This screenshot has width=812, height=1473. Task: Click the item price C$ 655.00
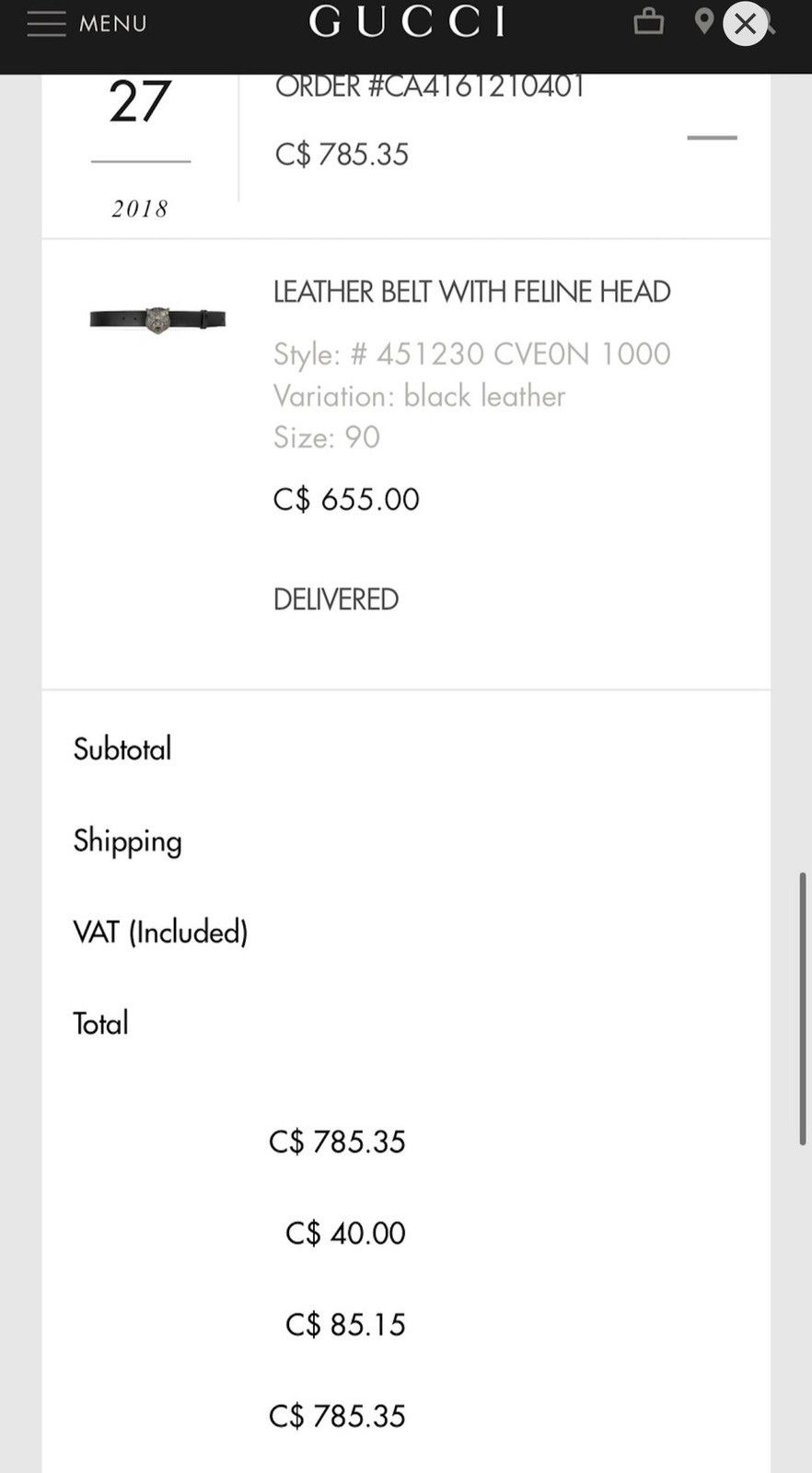click(x=346, y=499)
